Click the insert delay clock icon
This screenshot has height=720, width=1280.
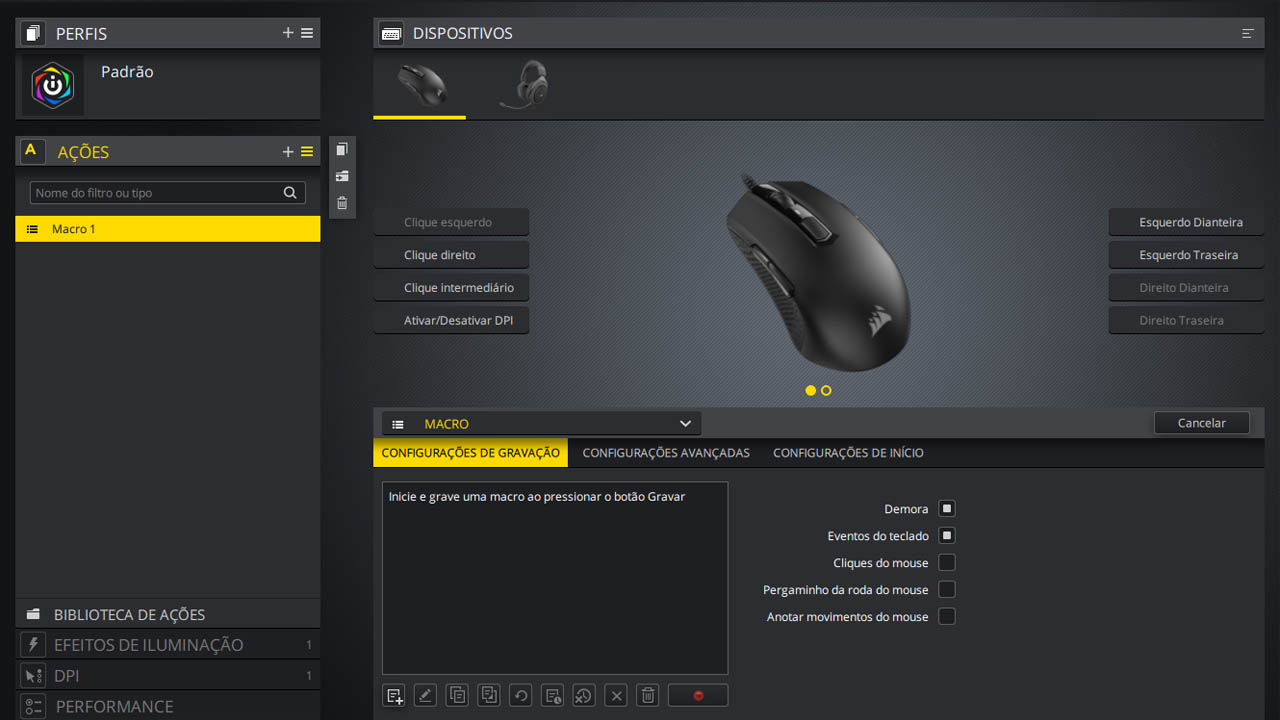553,696
